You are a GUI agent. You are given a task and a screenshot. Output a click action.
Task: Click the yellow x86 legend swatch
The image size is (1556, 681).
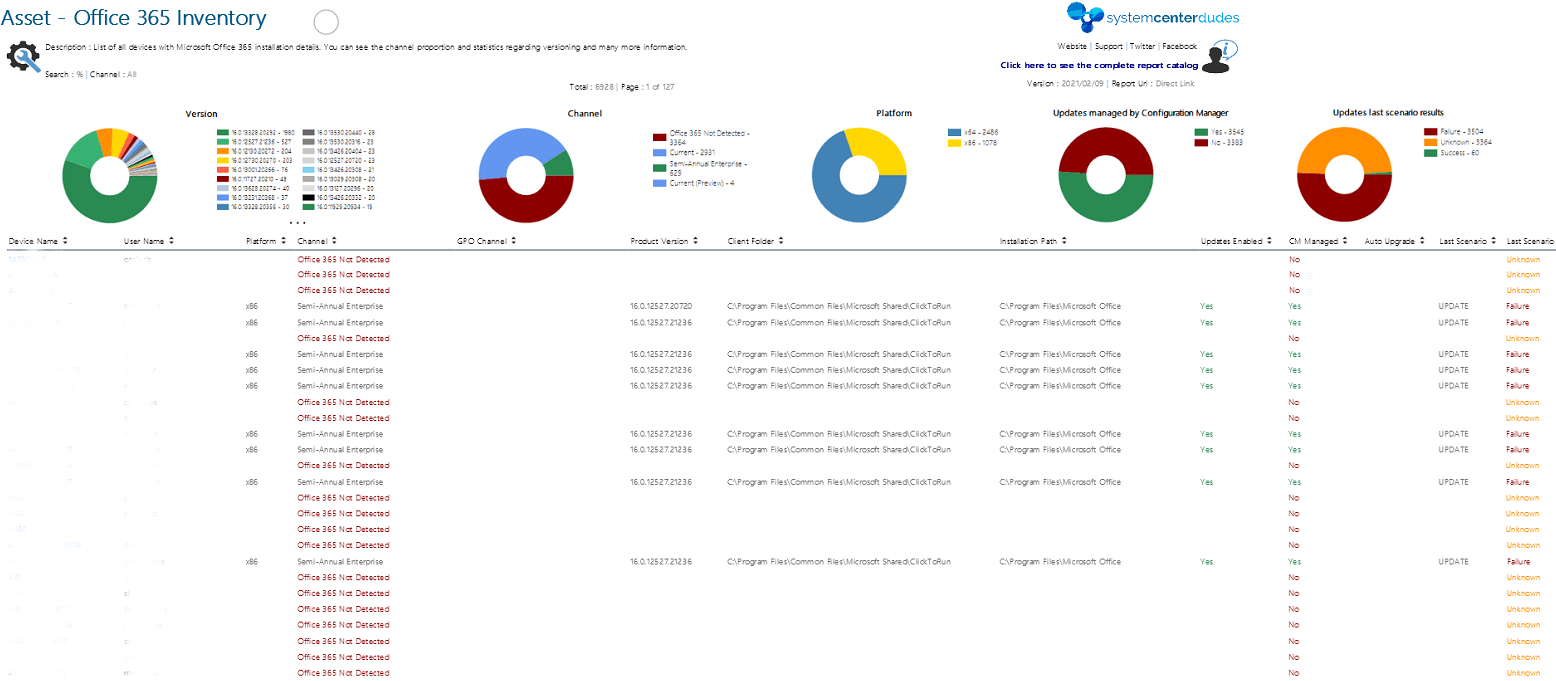pyautogui.click(x=954, y=144)
